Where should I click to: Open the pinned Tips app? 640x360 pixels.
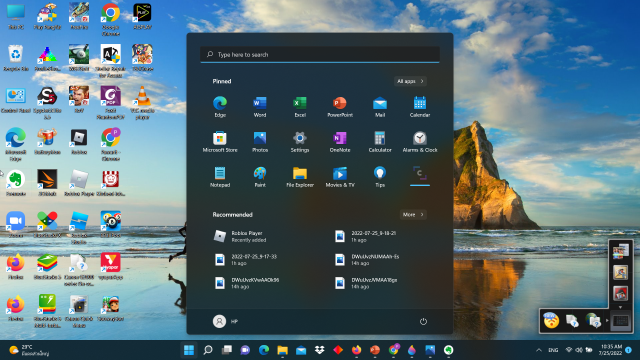[380, 177]
